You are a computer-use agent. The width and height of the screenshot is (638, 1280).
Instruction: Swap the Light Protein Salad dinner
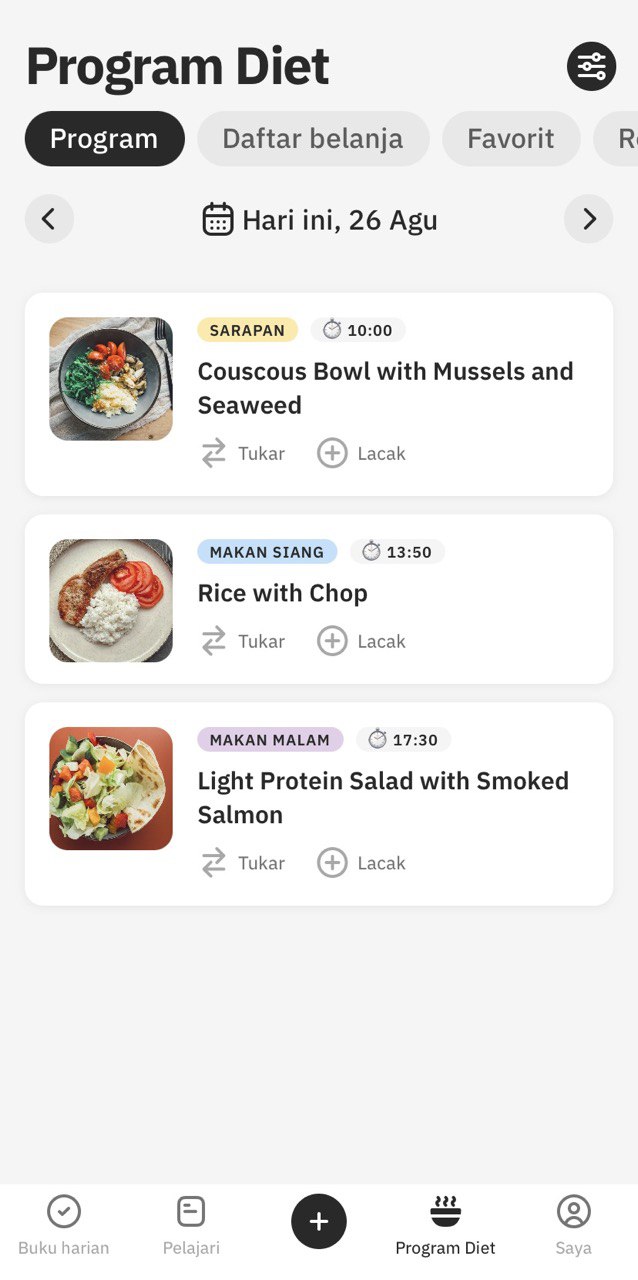(243, 863)
